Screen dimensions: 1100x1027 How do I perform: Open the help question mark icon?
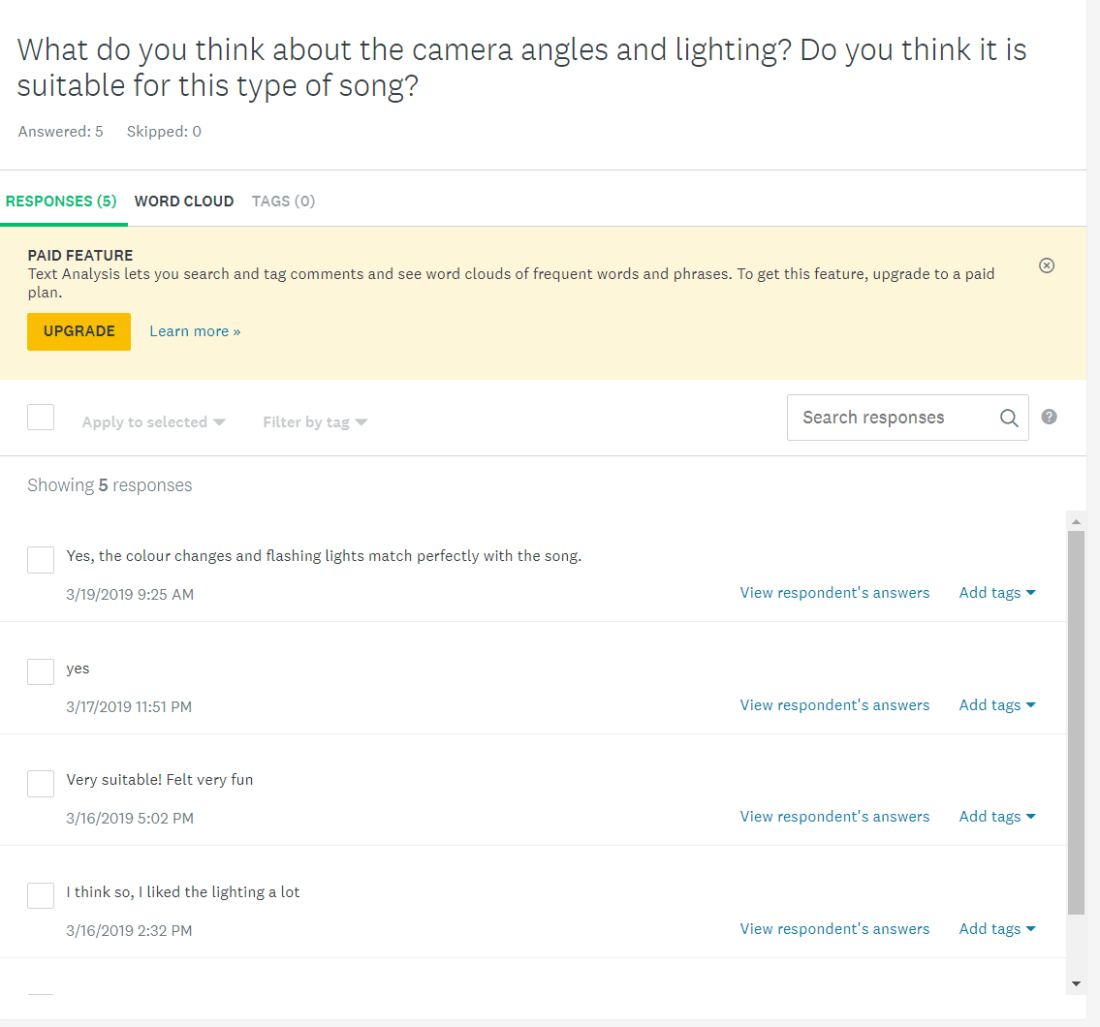point(1049,417)
